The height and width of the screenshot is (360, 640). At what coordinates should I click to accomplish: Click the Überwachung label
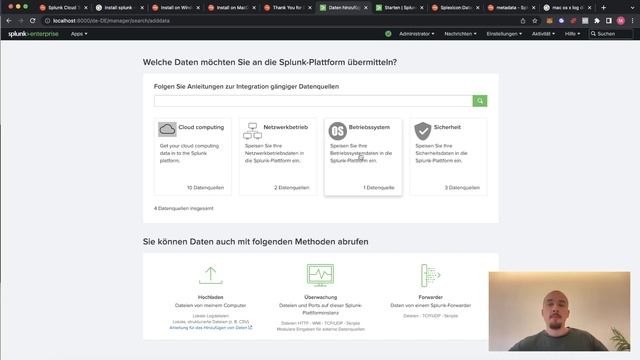[320, 297]
